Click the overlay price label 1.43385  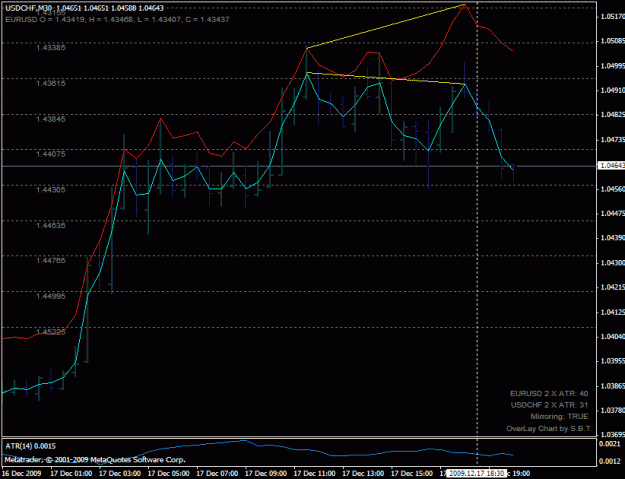click(x=51, y=47)
